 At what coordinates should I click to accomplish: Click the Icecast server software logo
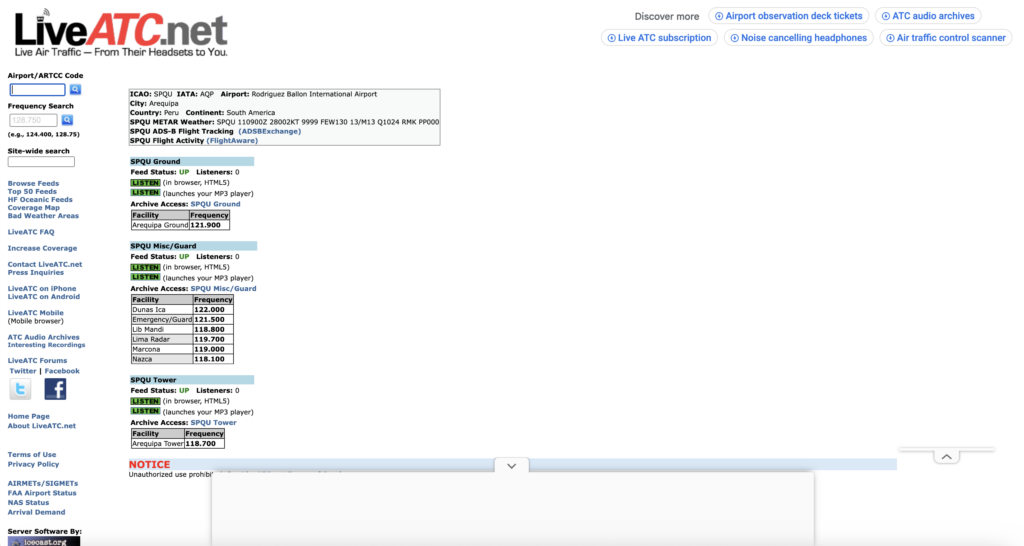pyautogui.click(x=44, y=541)
